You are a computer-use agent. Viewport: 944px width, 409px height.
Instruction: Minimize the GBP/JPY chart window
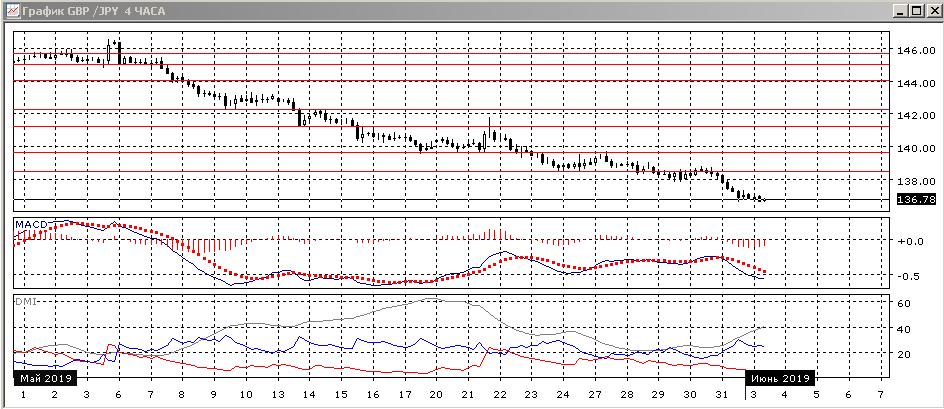tap(898, 10)
